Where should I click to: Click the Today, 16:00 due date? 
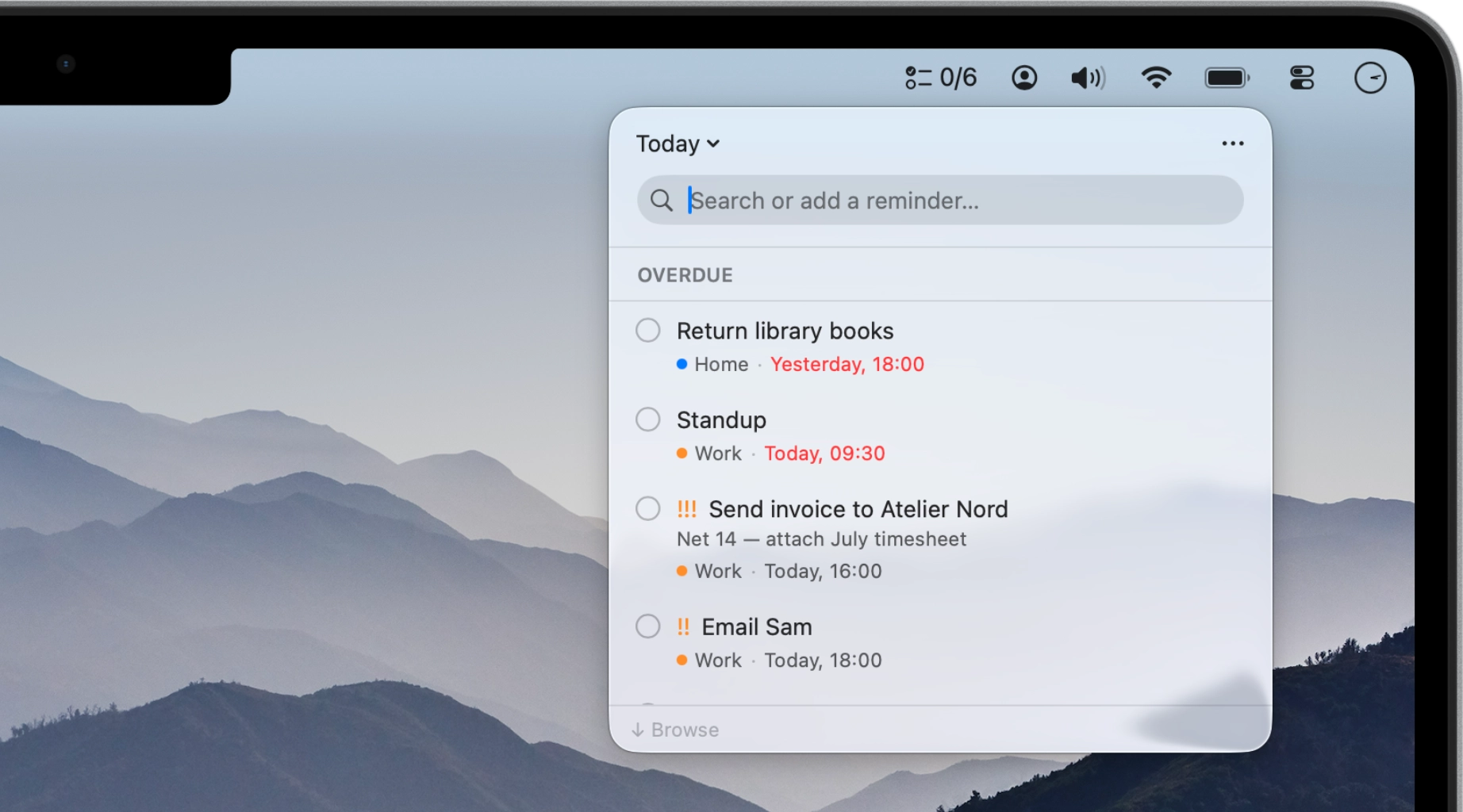(x=823, y=571)
